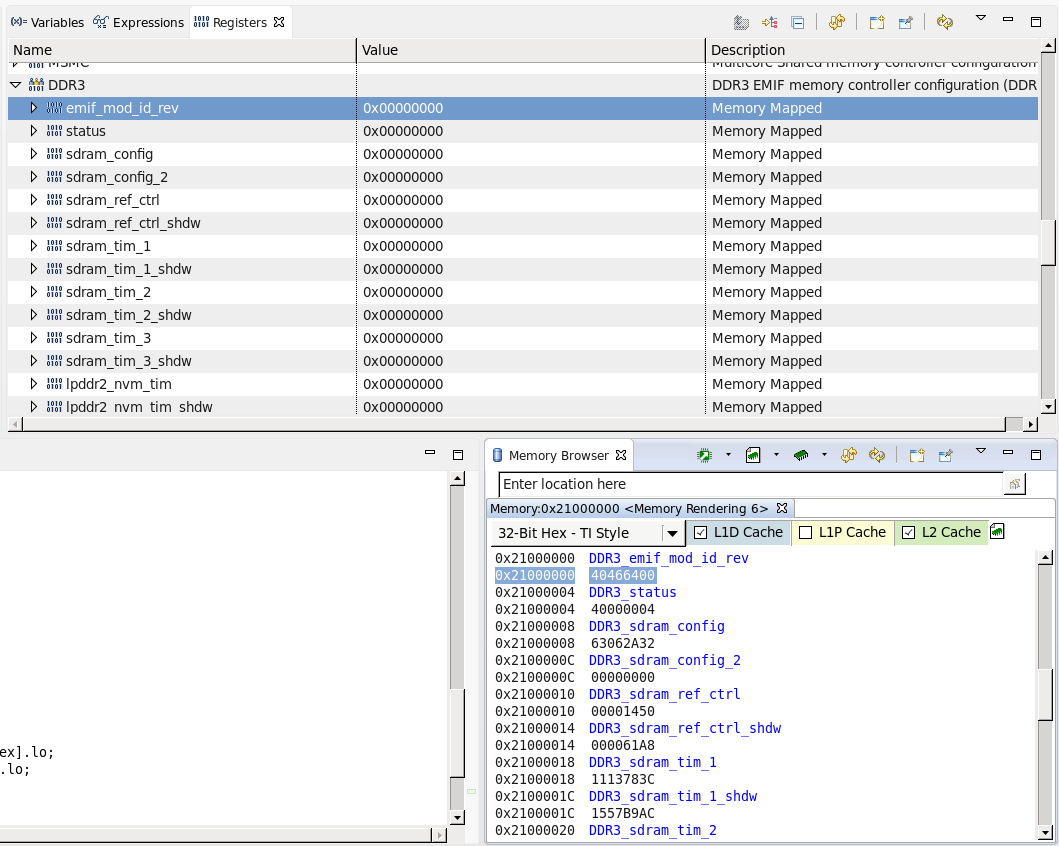Expand the sdram_config register
This screenshot has width=1059, height=846.
pos(33,154)
